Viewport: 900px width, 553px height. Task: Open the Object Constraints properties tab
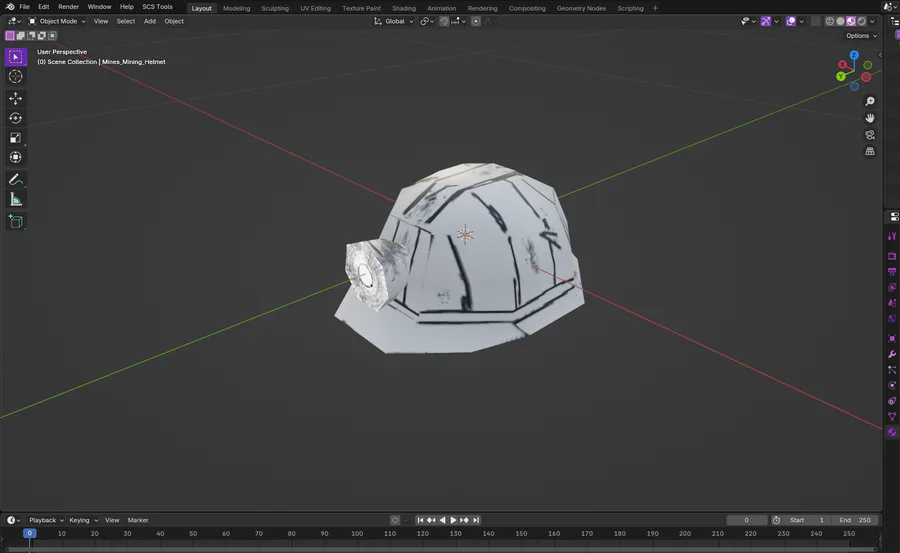[892, 401]
